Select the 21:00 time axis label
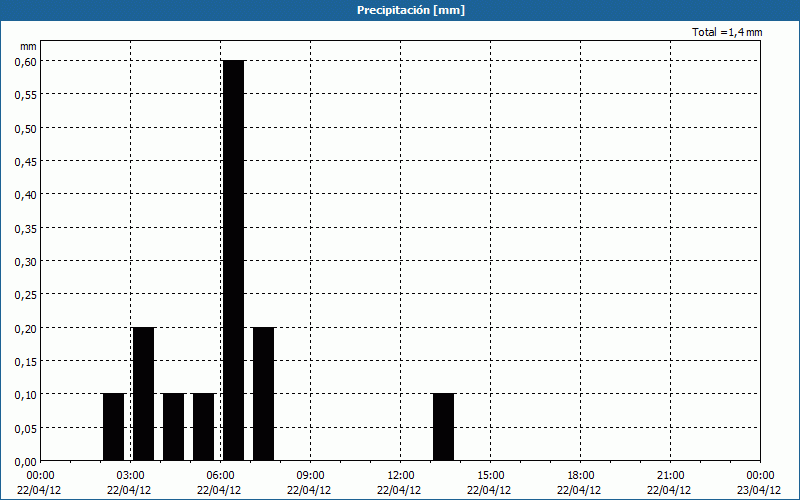 pyautogui.click(x=670, y=476)
